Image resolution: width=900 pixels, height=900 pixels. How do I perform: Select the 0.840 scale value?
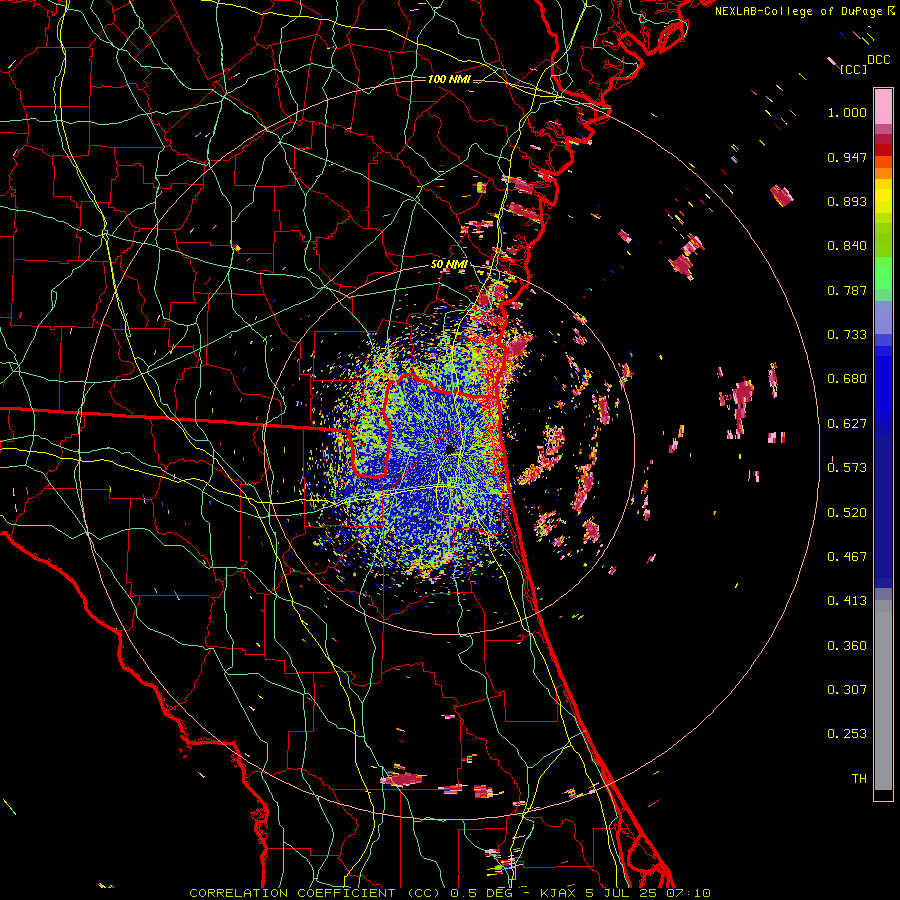click(847, 246)
